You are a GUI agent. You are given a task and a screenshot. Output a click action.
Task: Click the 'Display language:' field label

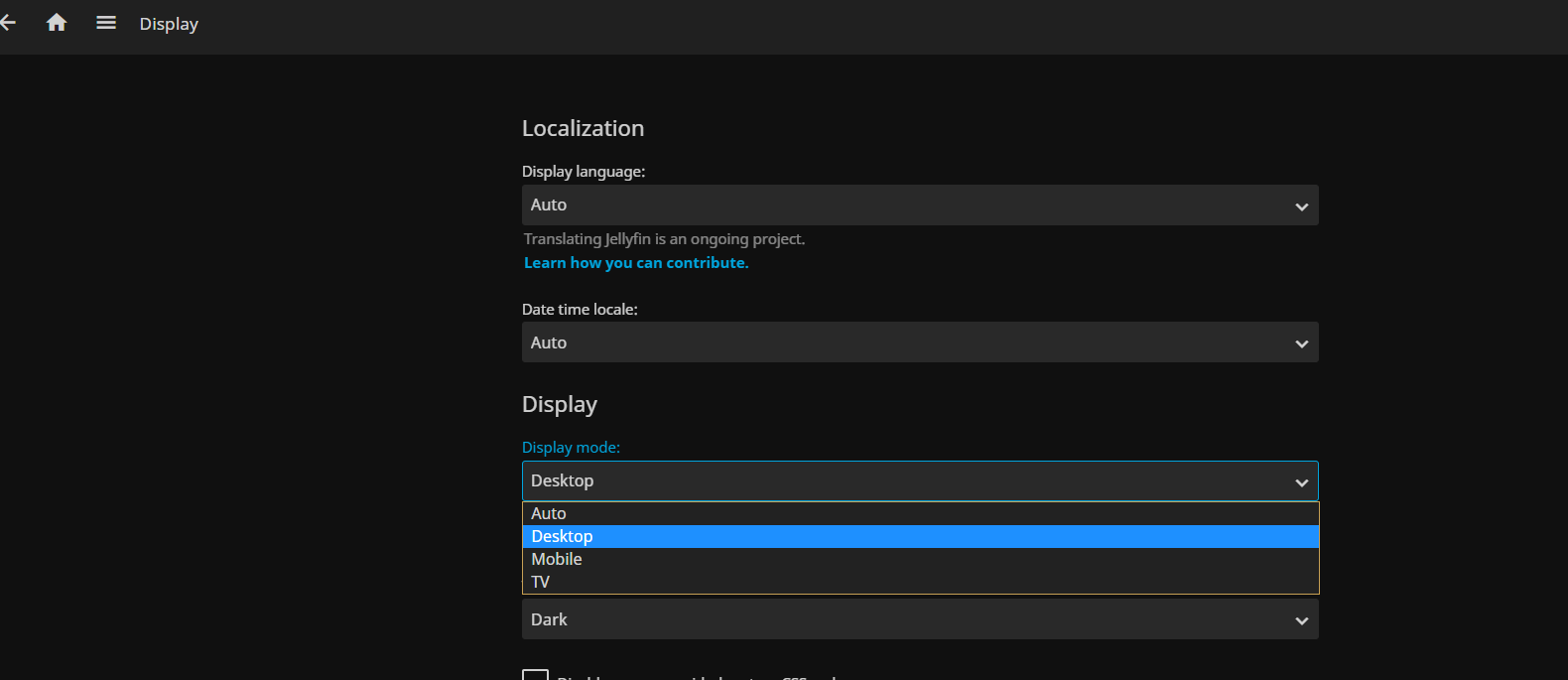[584, 172]
